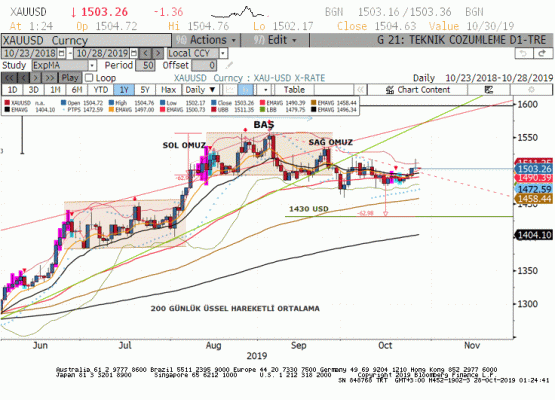The height and width of the screenshot is (400, 555).
Task: Open the end date calendar picker icon
Action: (x=133, y=53)
